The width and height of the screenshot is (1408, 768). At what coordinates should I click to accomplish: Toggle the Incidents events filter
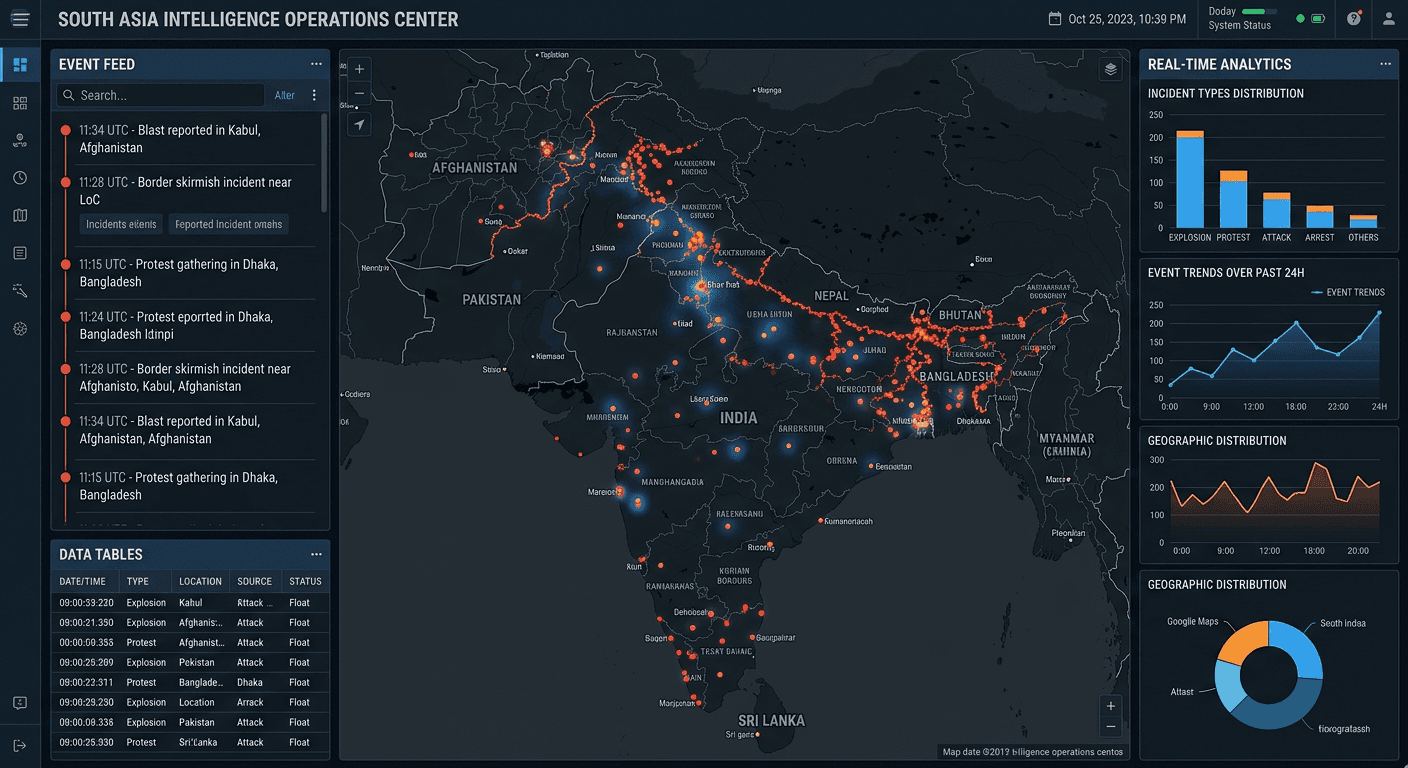[120, 224]
